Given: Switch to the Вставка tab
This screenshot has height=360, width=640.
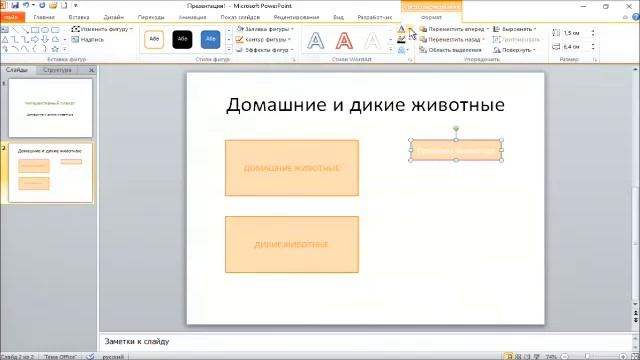Looking at the screenshot, I should point(79,17).
